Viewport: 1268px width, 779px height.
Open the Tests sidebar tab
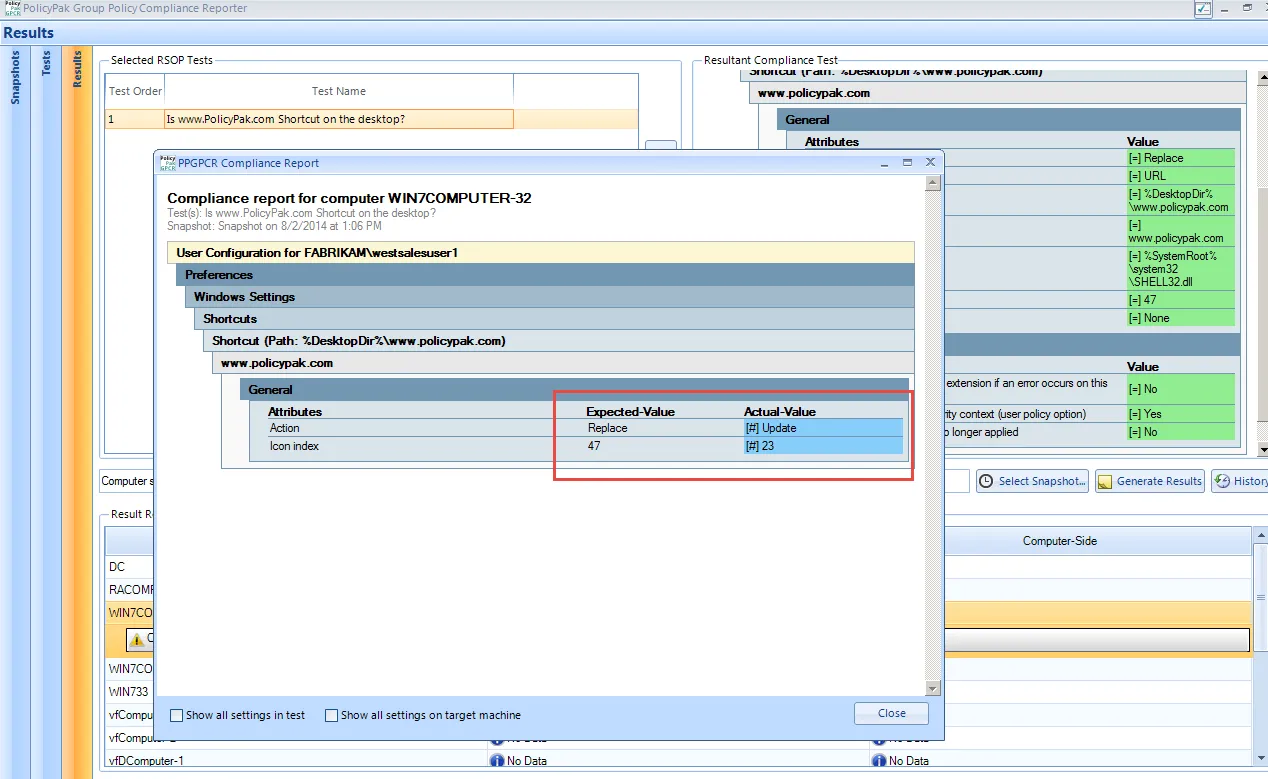46,64
